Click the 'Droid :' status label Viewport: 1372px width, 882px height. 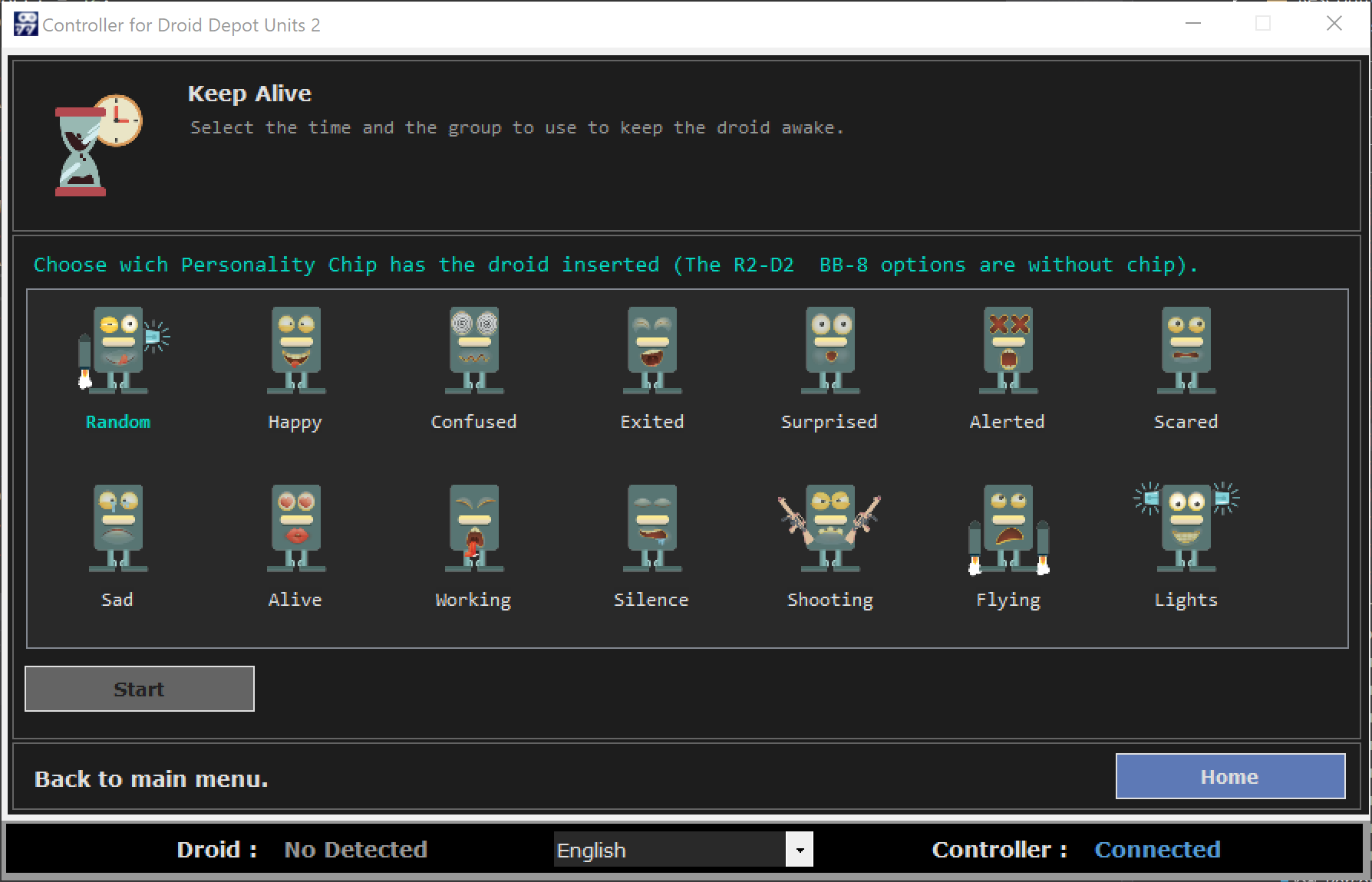point(217,849)
